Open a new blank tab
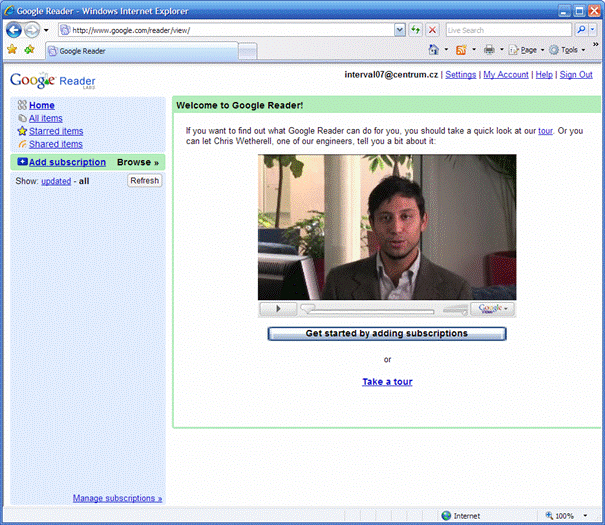 [247, 51]
